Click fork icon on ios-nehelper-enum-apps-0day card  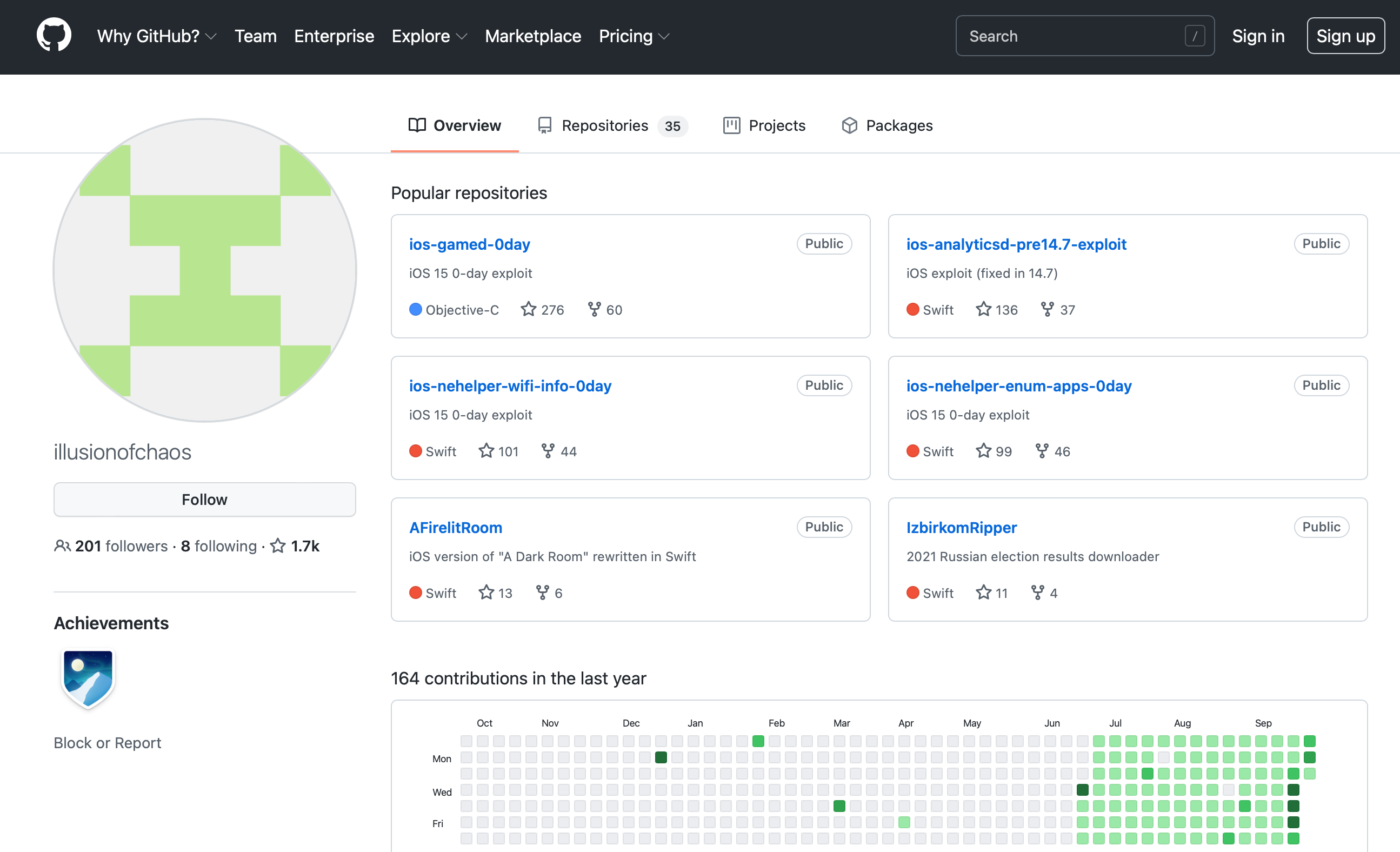1042,451
